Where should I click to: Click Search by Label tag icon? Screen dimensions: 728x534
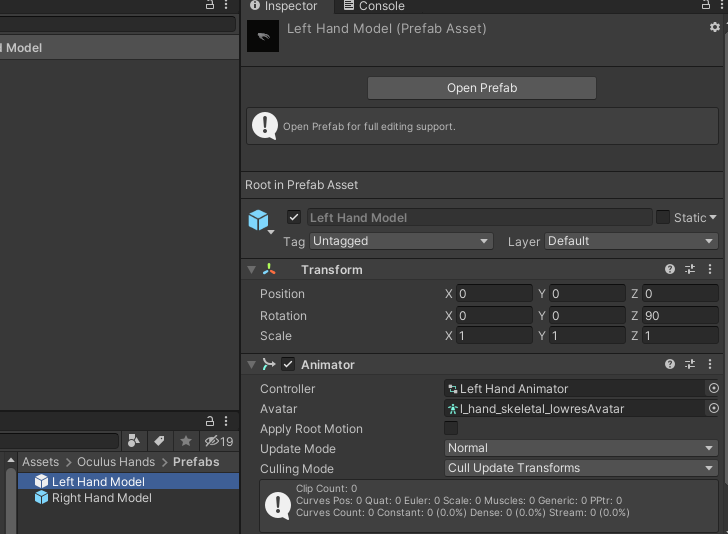tap(159, 441)
